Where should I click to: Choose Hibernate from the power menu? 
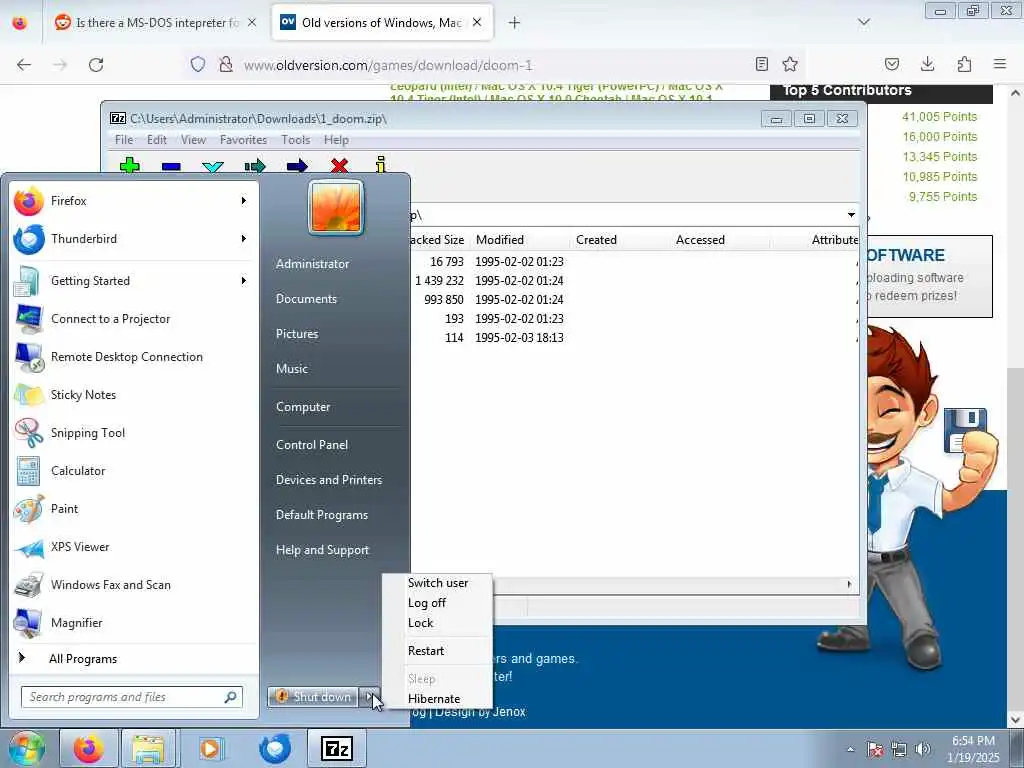438,699
